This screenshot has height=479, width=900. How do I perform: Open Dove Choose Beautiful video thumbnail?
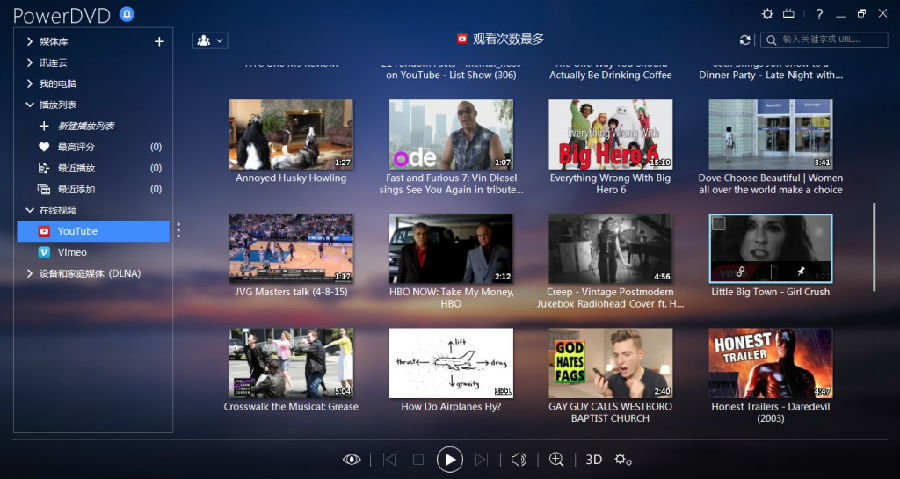[x=770, y=134]
